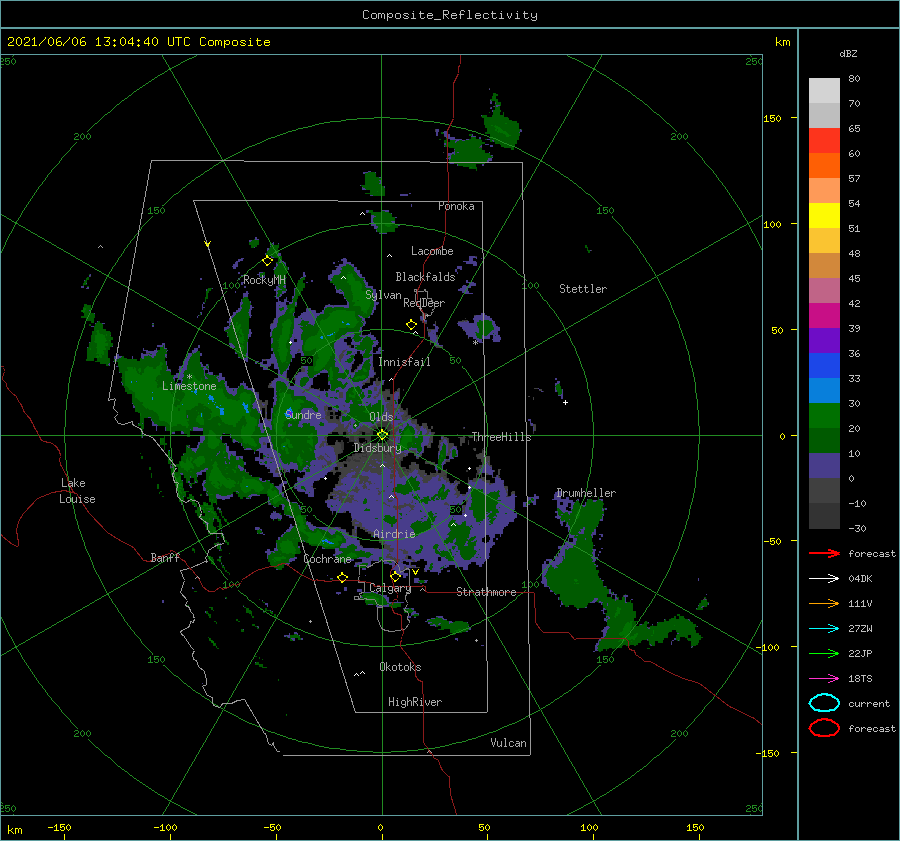Click the Stettler town label

583,289
